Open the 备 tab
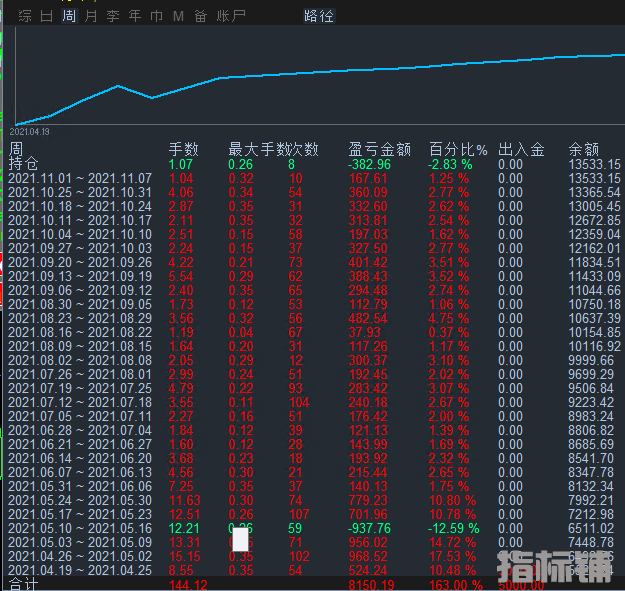 pyautogui.click(x=200, y=16)
